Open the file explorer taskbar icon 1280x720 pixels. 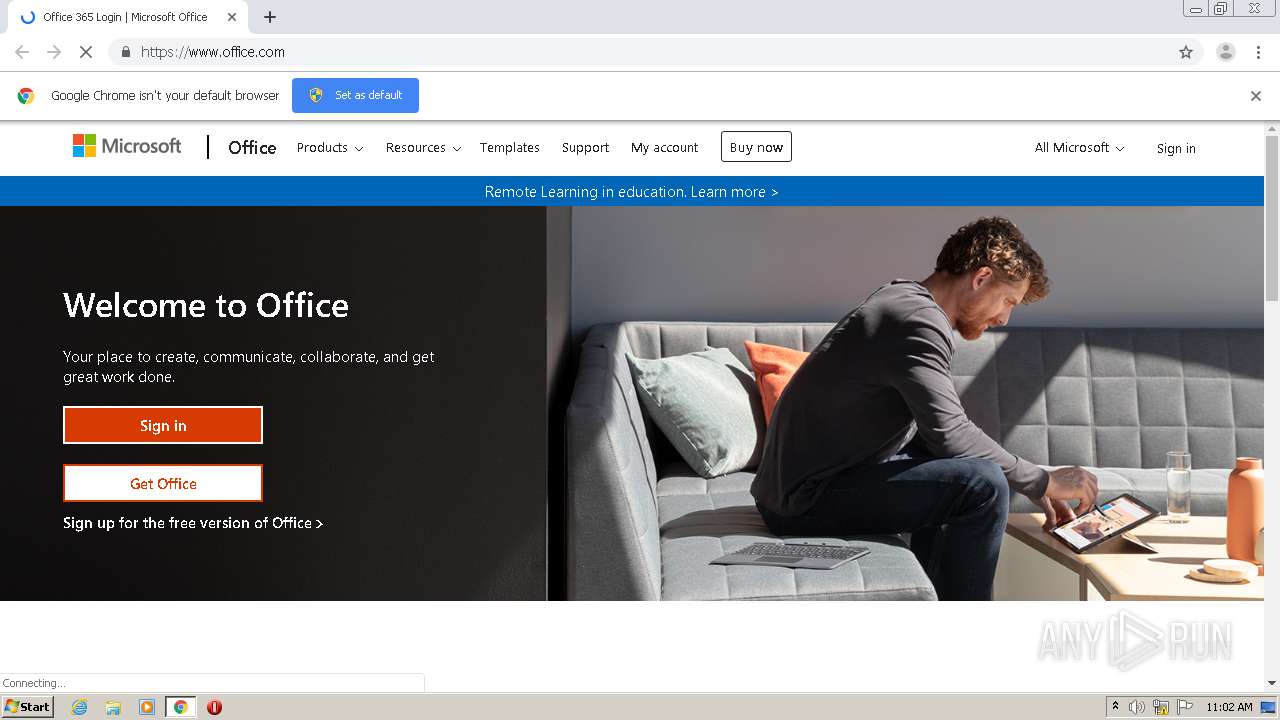tap(113, 707)
